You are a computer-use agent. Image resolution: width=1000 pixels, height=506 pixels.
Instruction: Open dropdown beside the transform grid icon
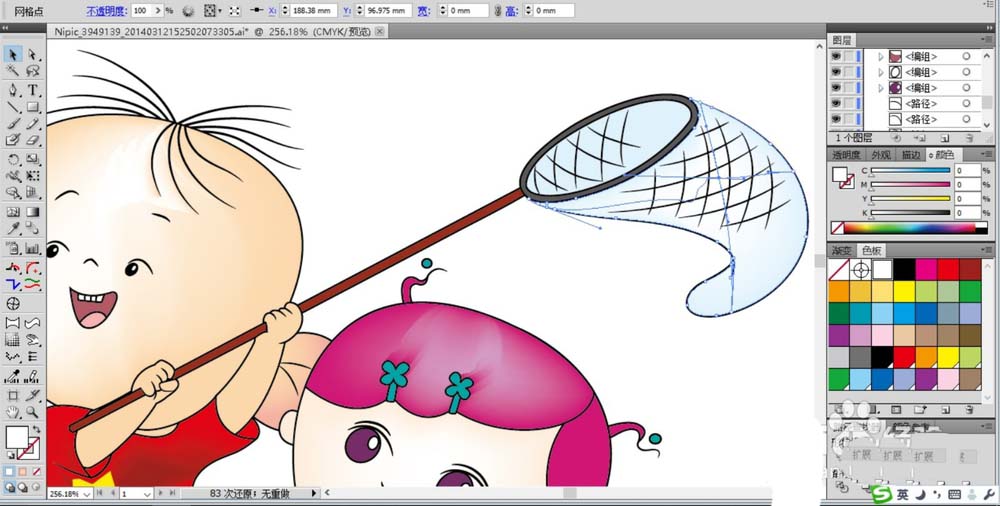[x=220, y=11]
